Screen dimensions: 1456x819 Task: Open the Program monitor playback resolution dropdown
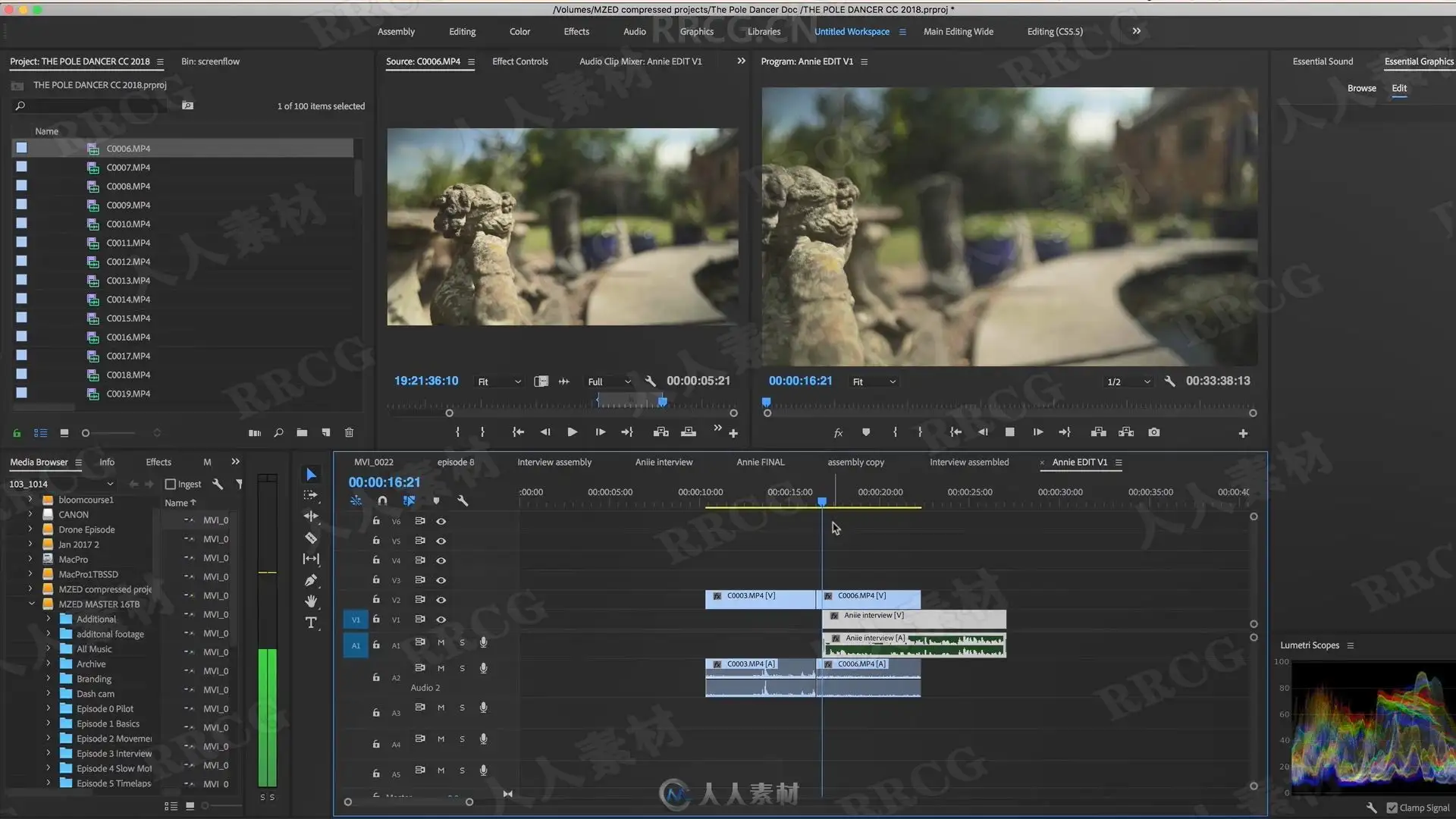(1128, 381)
